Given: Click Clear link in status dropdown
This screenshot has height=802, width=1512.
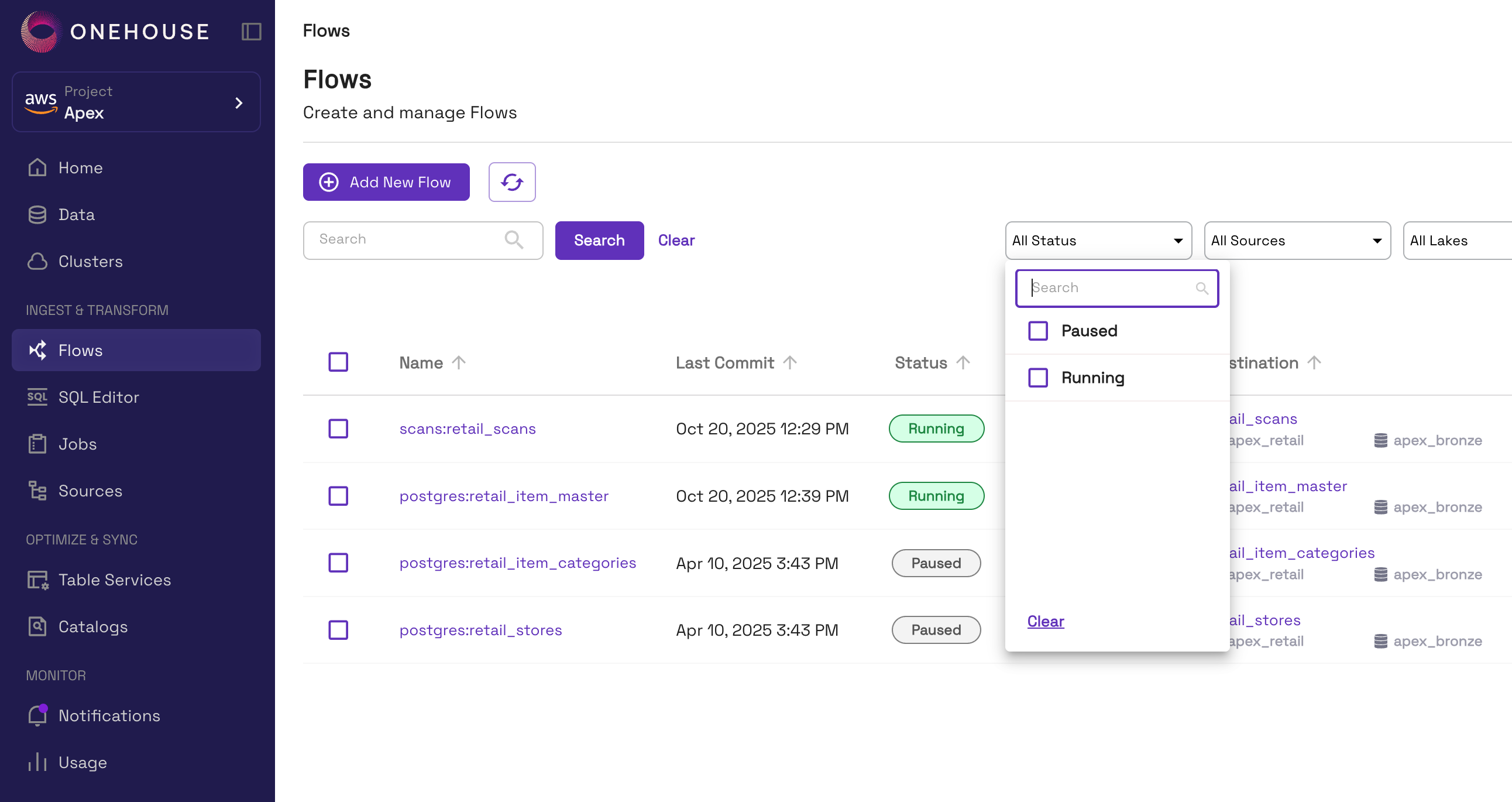Looking at the screenshot, I should [1046, 621].
